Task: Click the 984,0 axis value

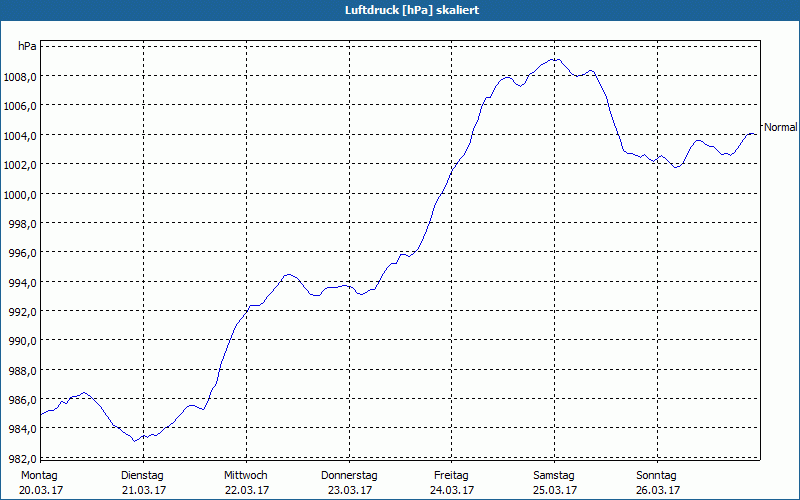Action: 22,430
